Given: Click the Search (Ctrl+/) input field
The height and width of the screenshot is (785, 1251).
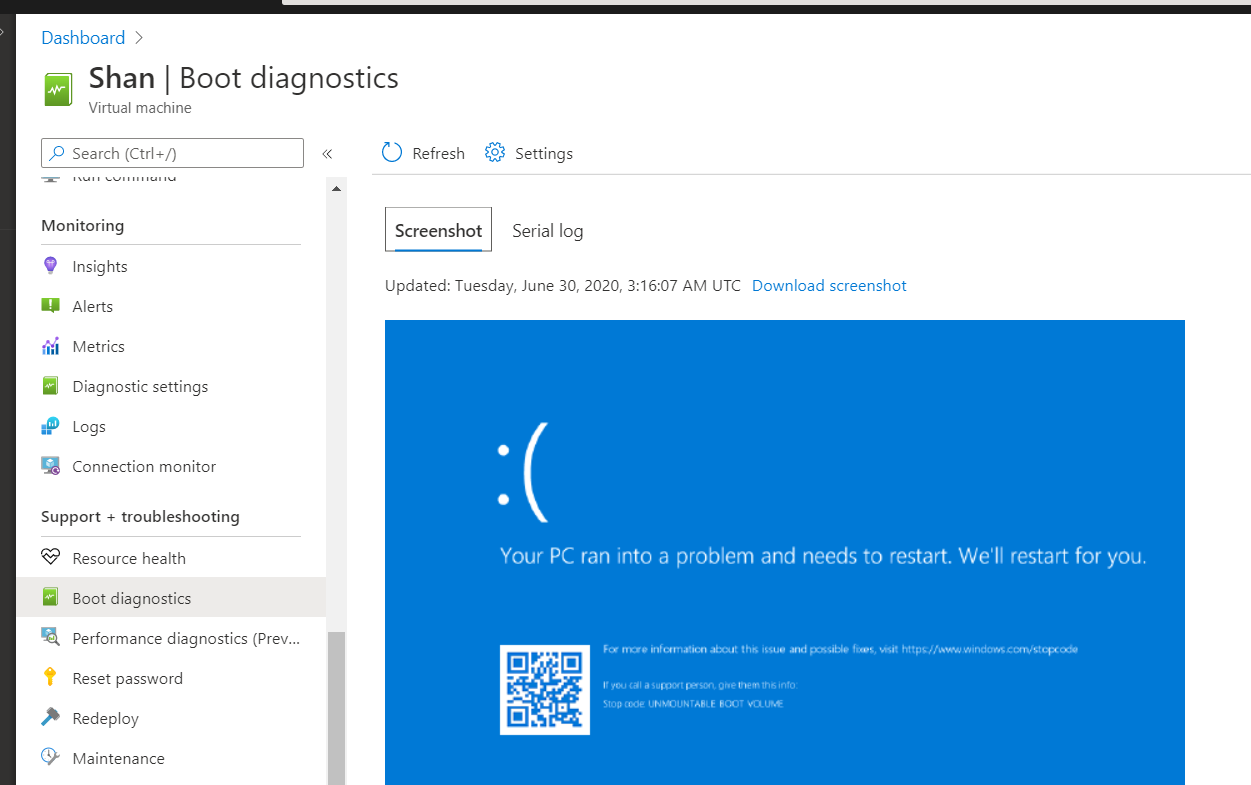Looking at the screenshot, I should (x=172, y=153).
